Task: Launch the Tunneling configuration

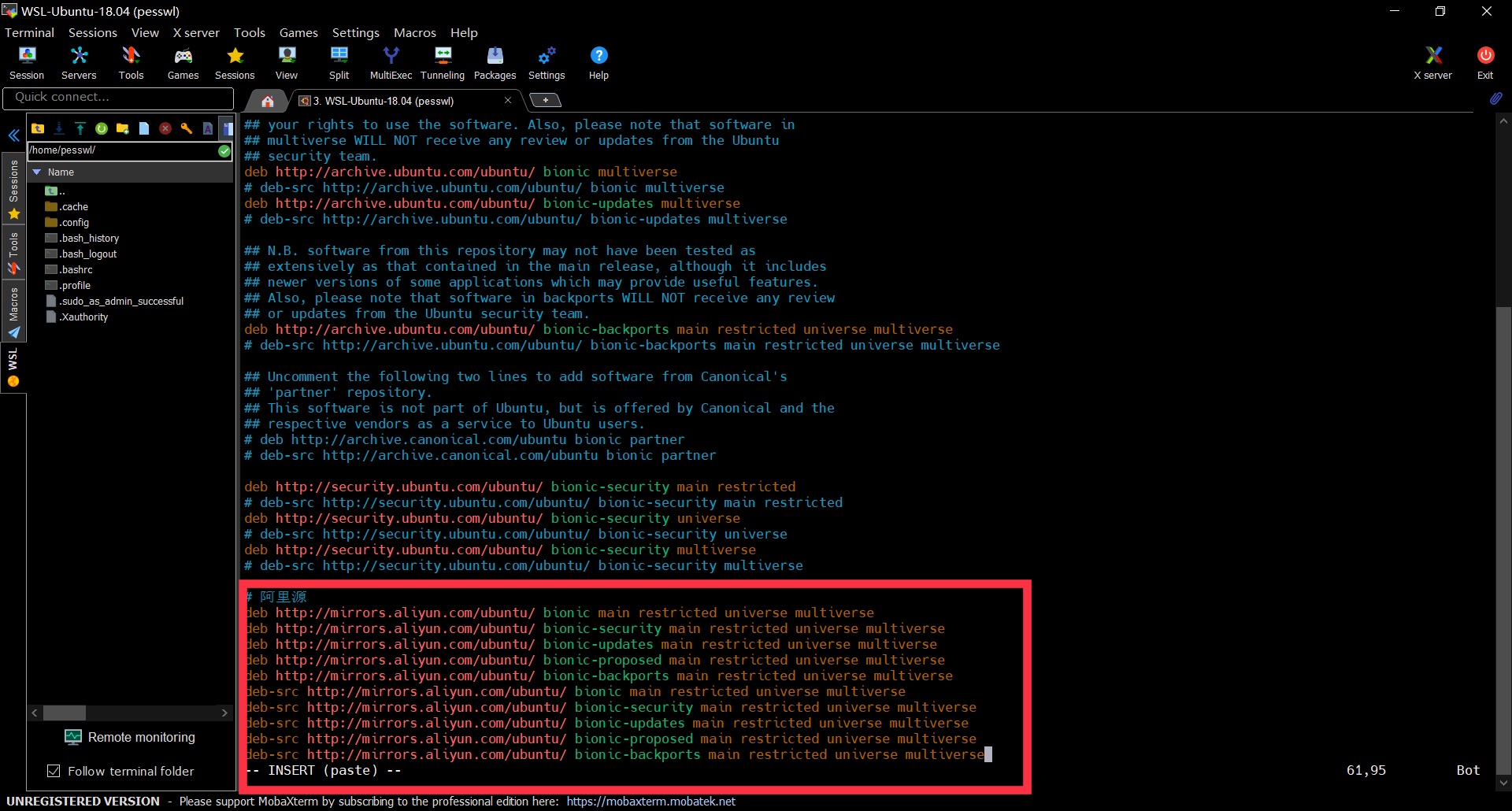Action: click(x=443, y=61)
